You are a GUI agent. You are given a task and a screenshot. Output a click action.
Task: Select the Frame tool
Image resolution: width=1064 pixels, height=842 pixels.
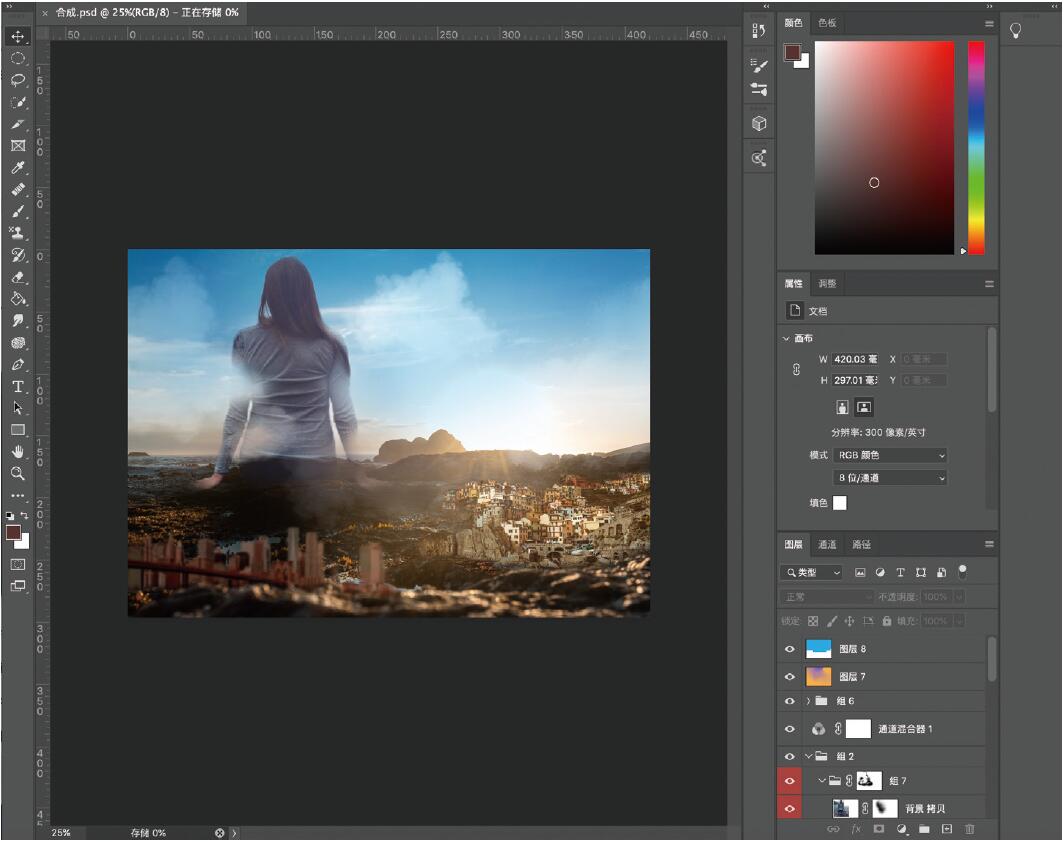[x=18, y=146]
